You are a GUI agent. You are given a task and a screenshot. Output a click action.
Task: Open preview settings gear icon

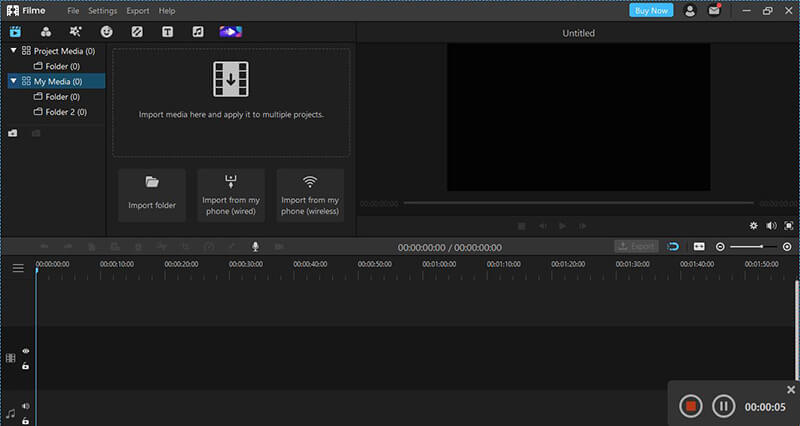coord(754,225)
